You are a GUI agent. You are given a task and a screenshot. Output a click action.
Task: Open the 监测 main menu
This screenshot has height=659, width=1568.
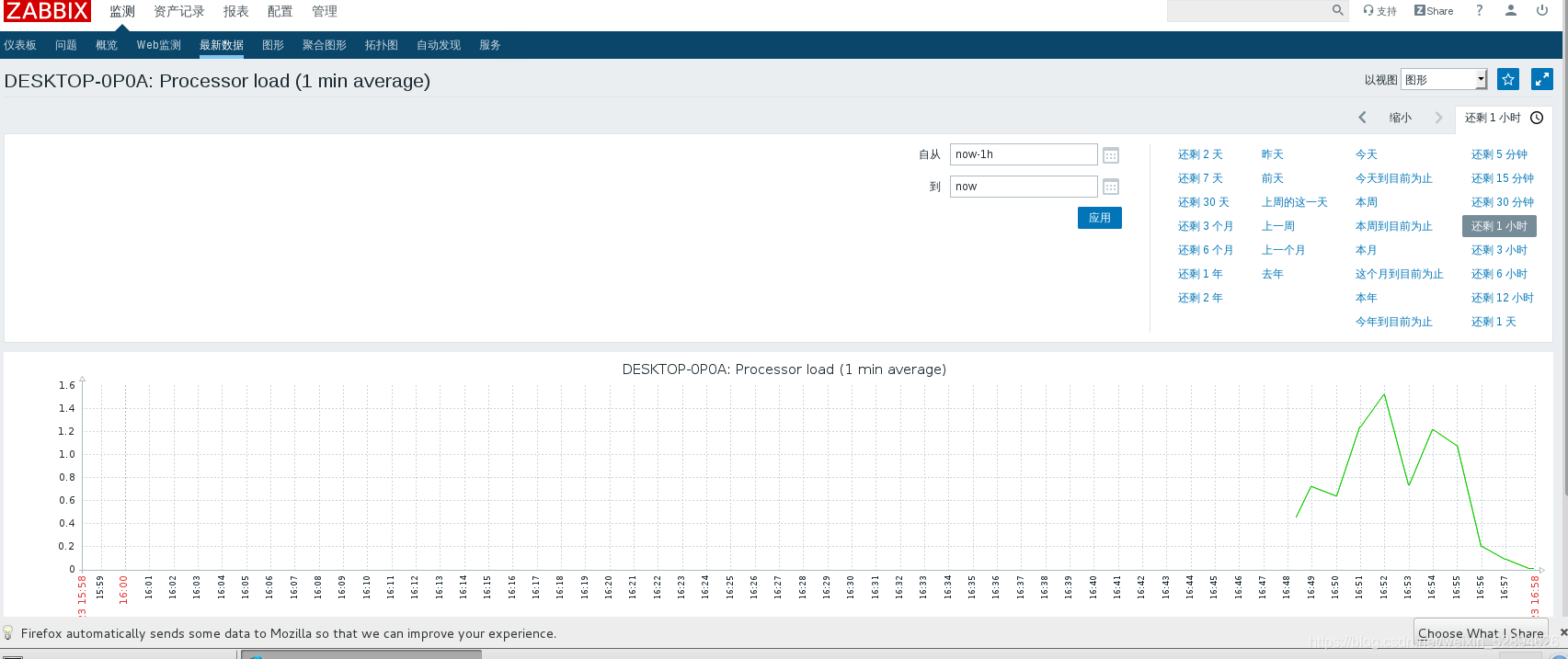tap(122, 11)
